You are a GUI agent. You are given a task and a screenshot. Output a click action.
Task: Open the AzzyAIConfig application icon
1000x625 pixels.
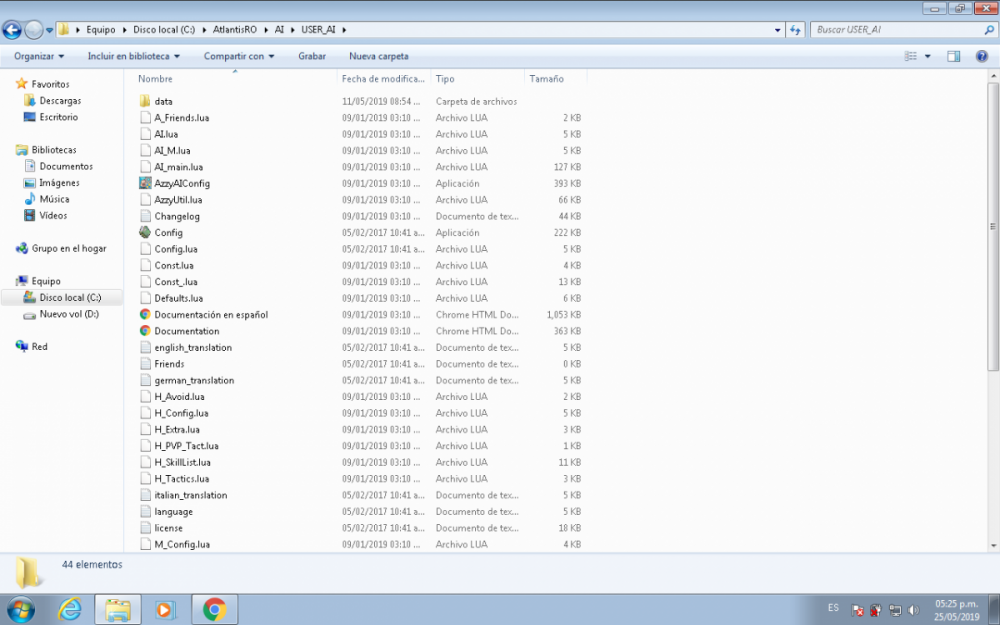pyautogui.click(x=146, y=183)
